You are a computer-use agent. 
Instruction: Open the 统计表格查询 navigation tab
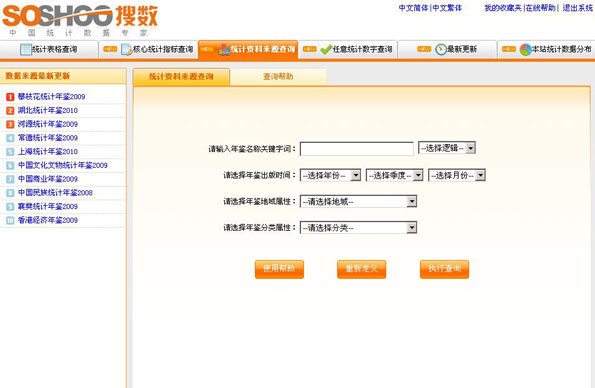(49, 49)
